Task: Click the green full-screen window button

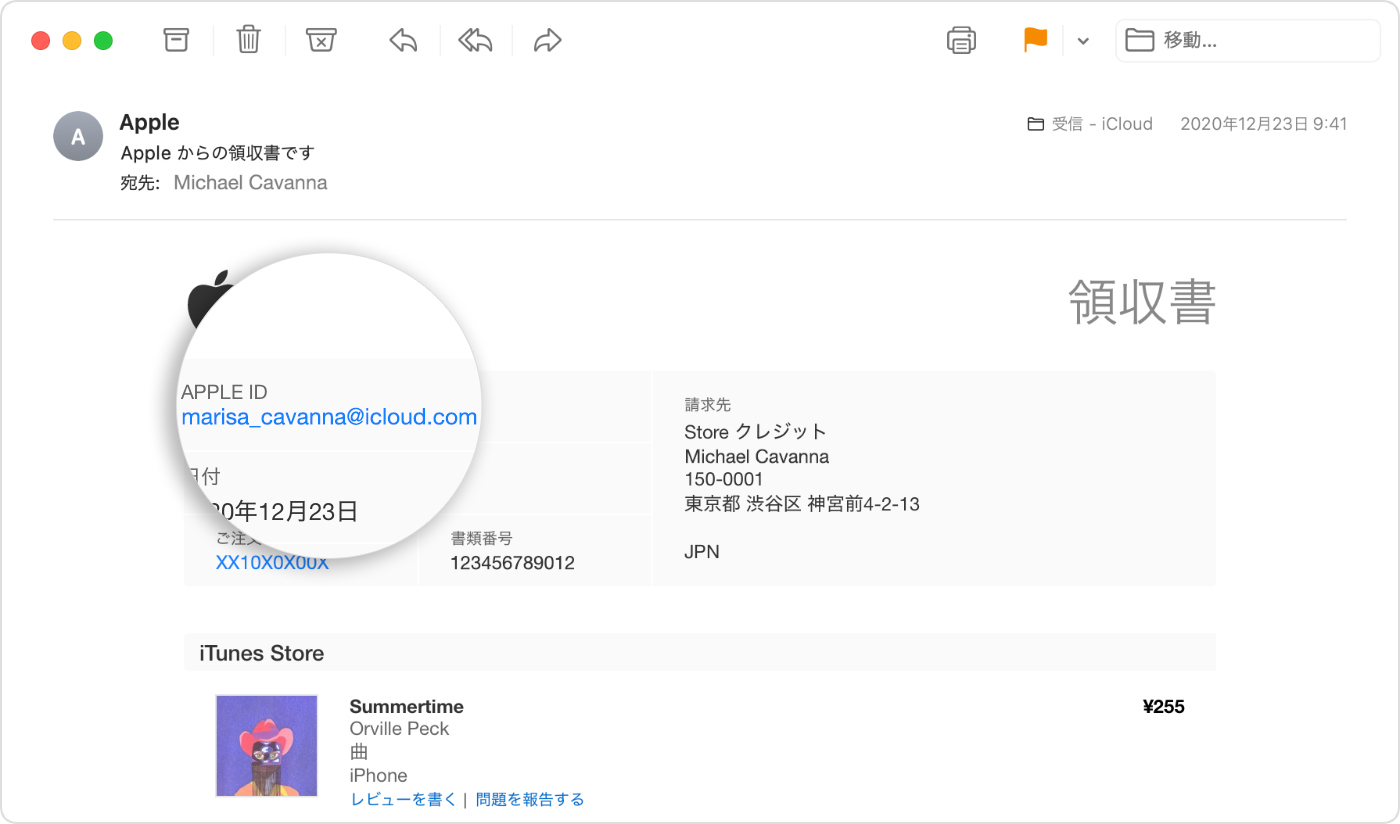Action: (103, 41)
